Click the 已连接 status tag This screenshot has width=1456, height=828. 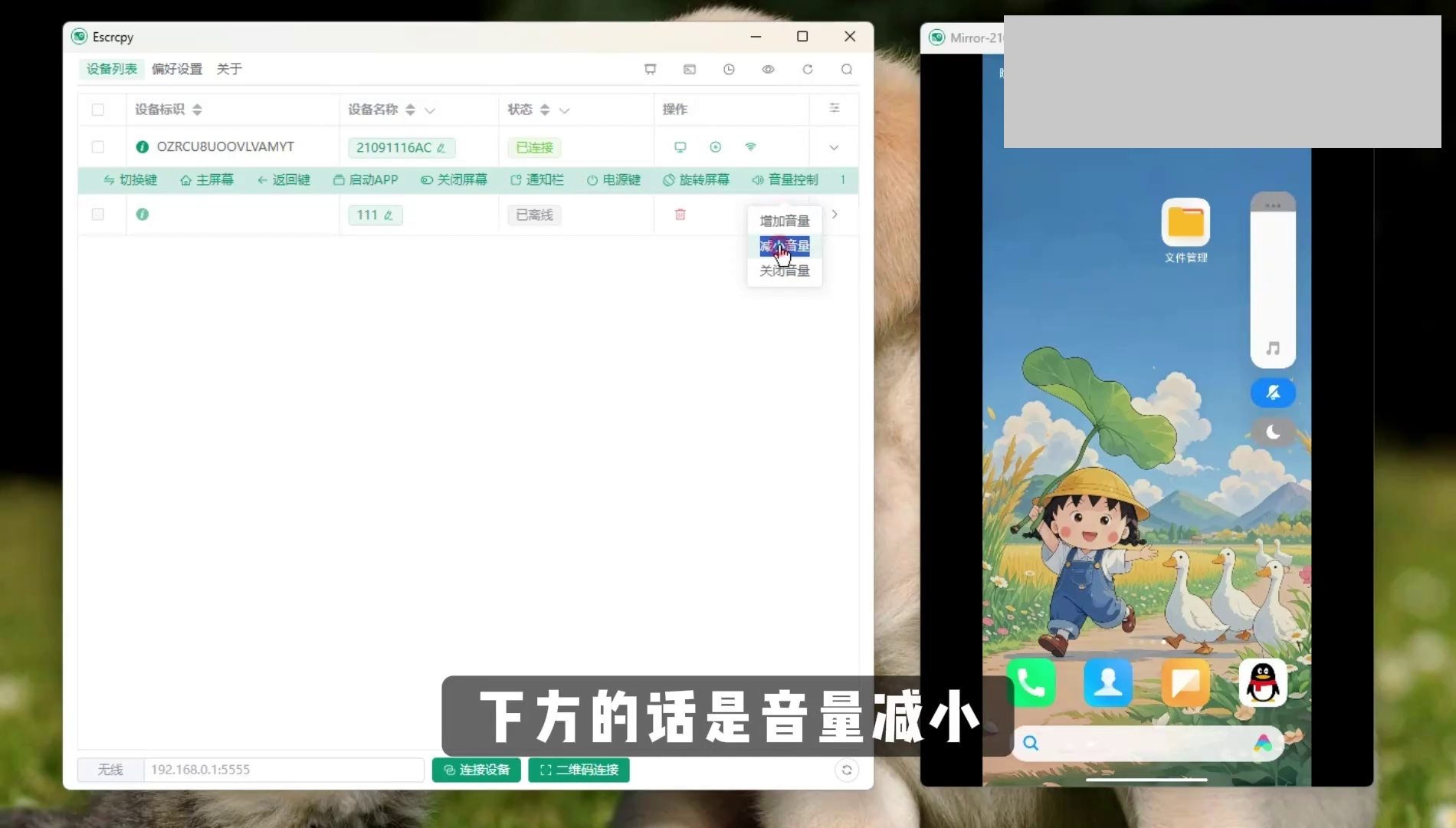pos(534,147)
